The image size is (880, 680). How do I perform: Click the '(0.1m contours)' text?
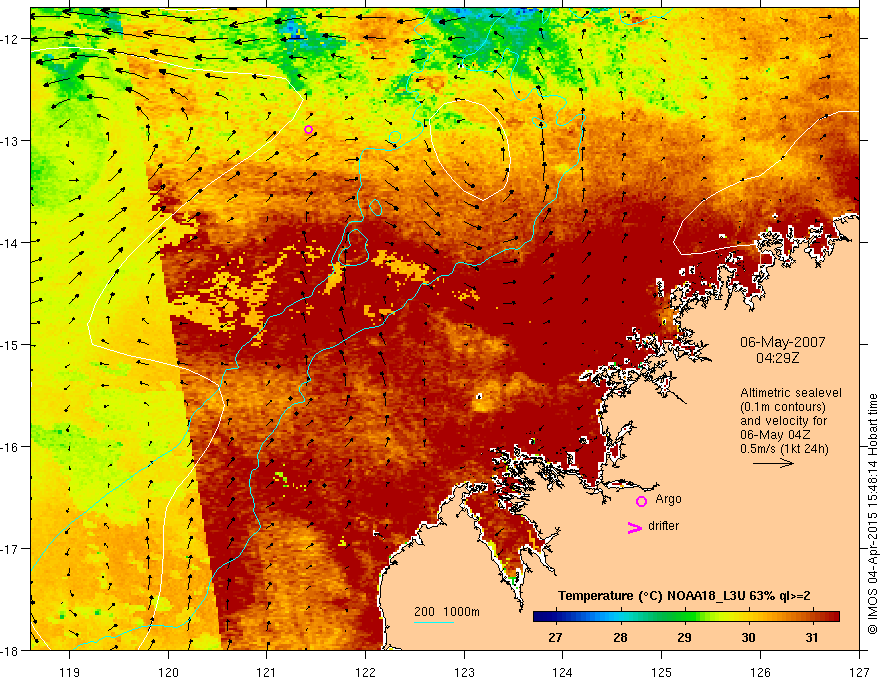click(x=783, y=407)
